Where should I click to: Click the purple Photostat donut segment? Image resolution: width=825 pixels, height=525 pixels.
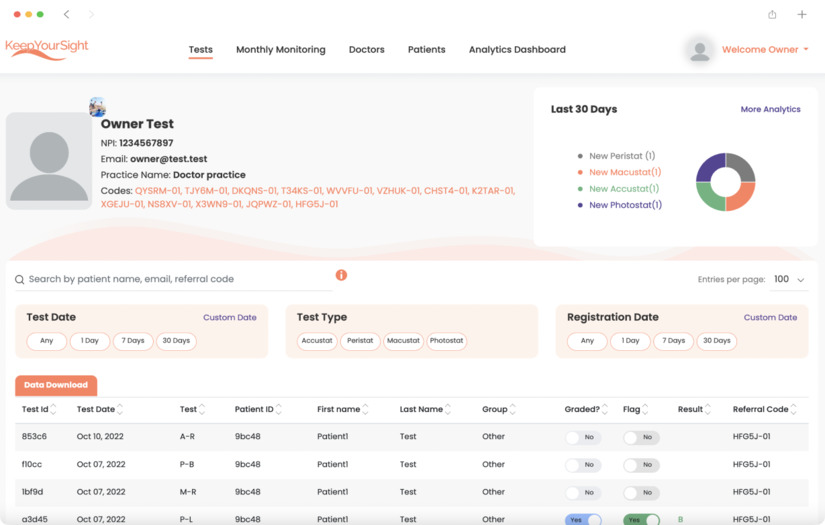click(708, 165)
